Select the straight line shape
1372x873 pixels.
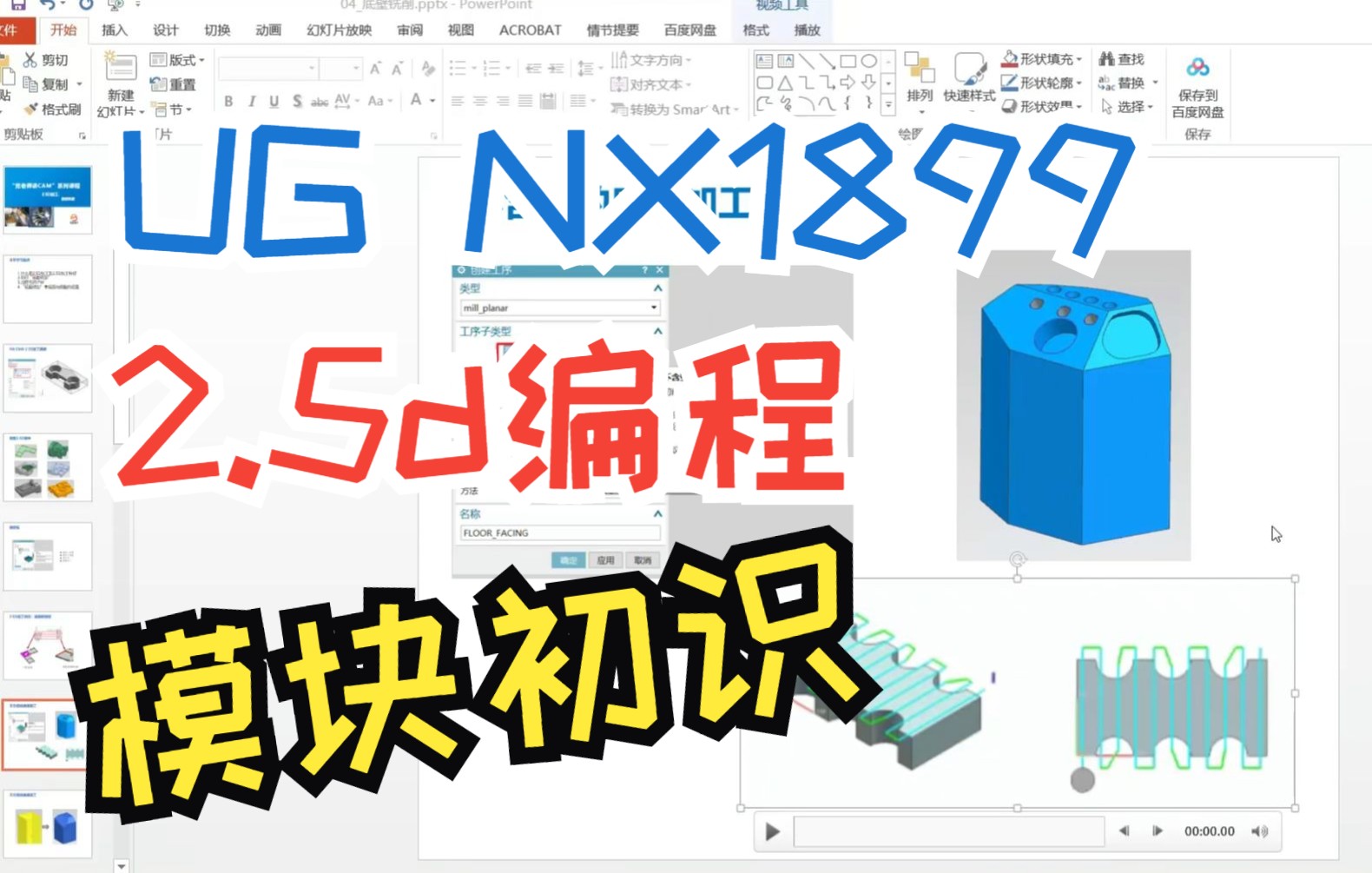[807, 61]
